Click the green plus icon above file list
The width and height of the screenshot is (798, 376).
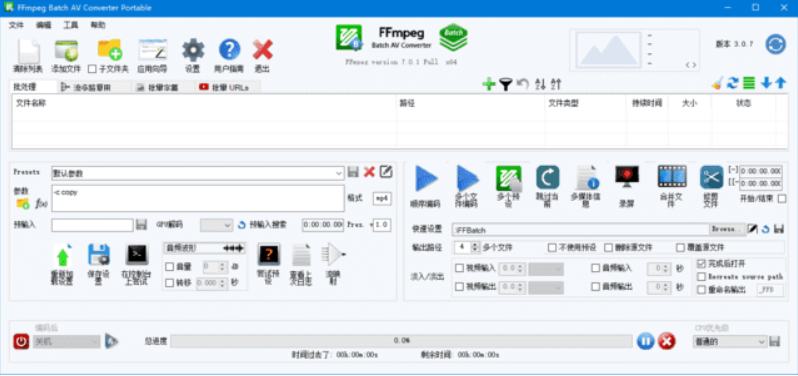tap(489, 84)
